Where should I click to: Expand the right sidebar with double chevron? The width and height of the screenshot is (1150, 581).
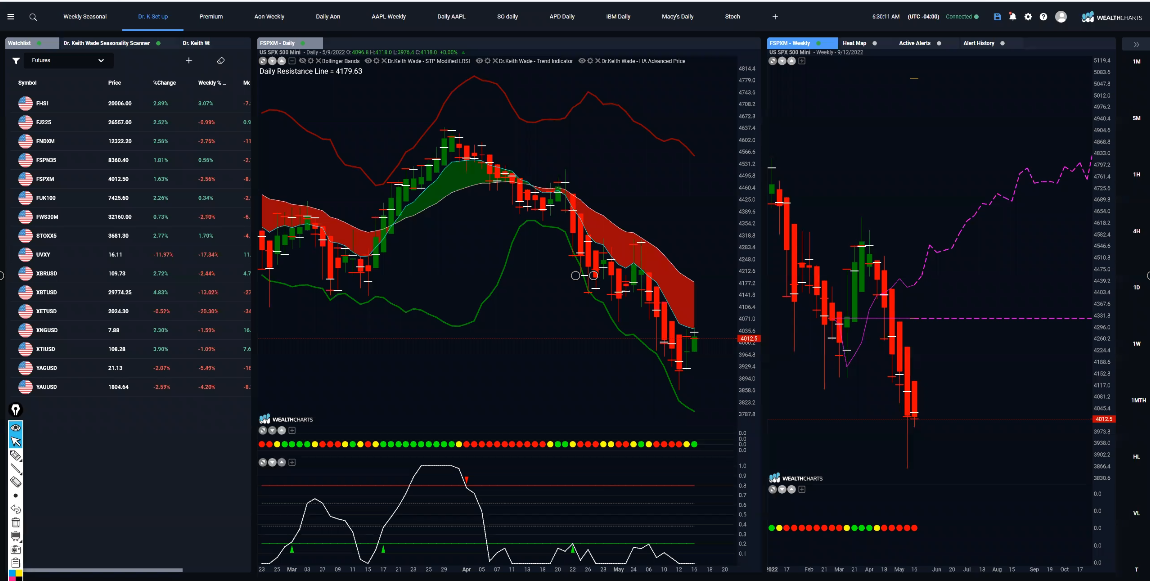pyautogui.click(x=1136, y=44)
